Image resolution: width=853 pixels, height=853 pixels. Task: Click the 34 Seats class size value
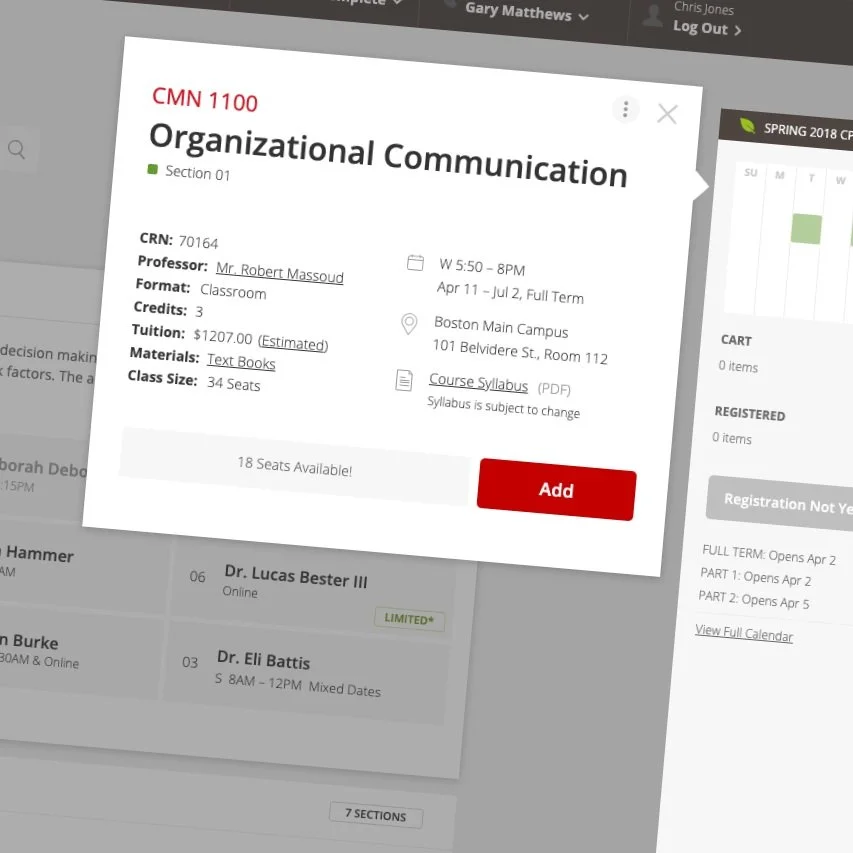[x=234, y=384]
